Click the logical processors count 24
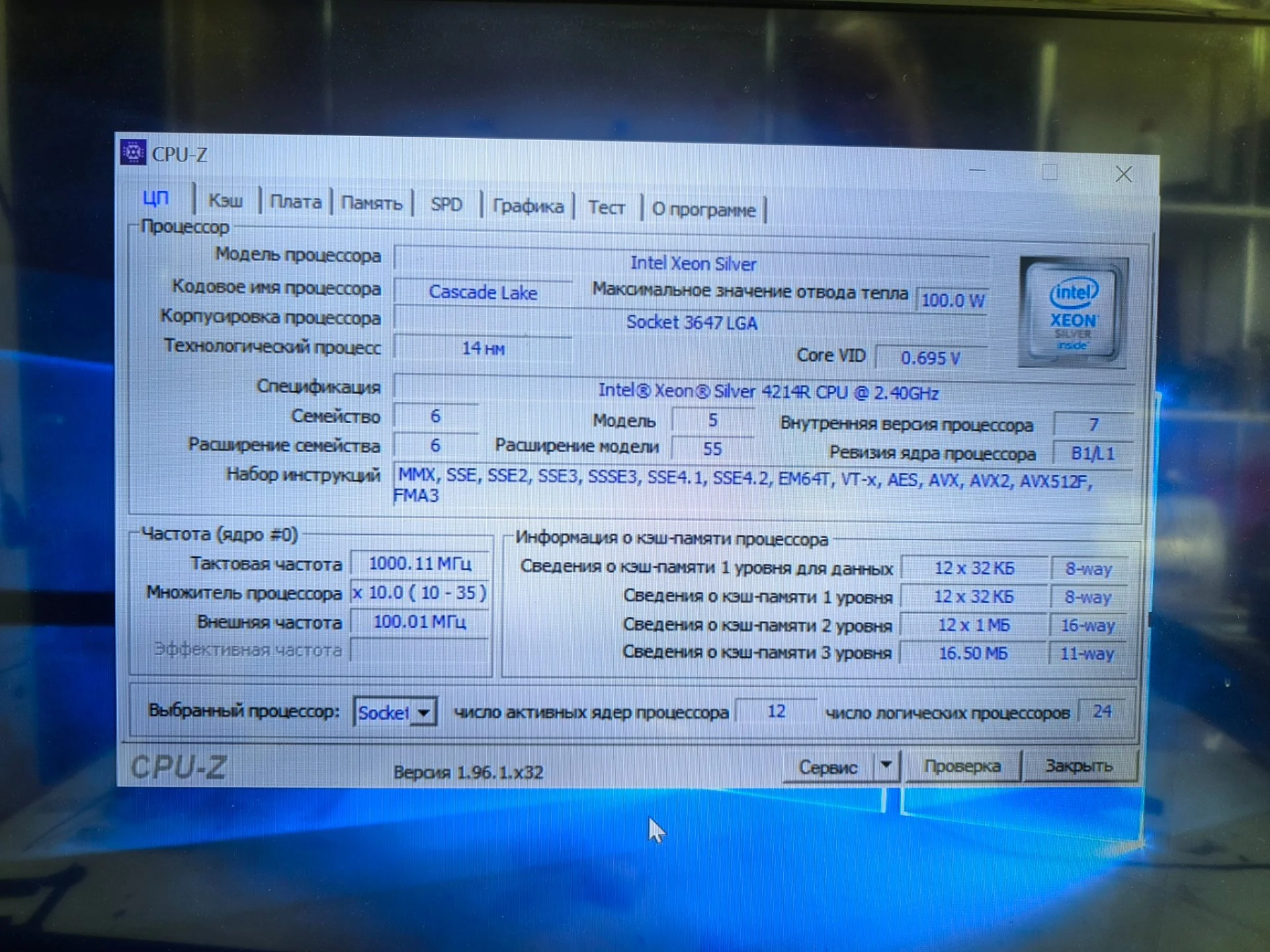Image resolution: width=1270 pixels, height=952 pixels. coord(1102,711)
